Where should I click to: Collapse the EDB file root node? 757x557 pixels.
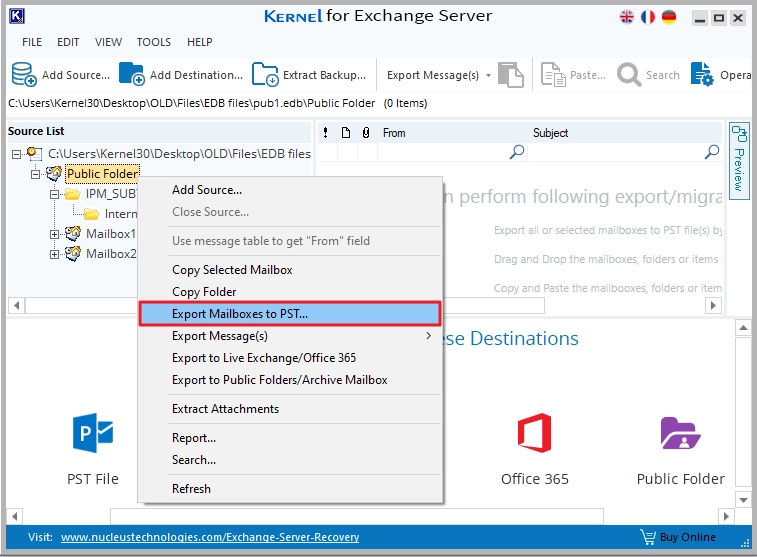click(16, 154)
